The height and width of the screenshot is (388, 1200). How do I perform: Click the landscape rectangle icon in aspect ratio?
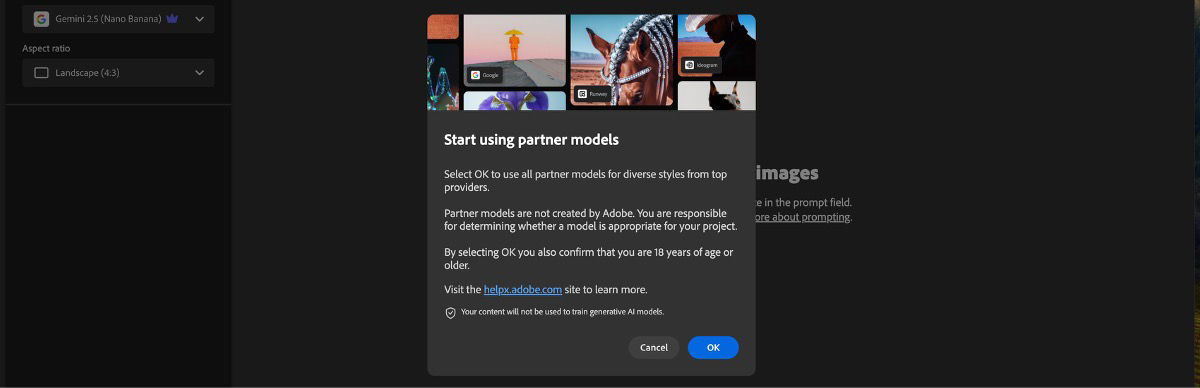(41, 73)
